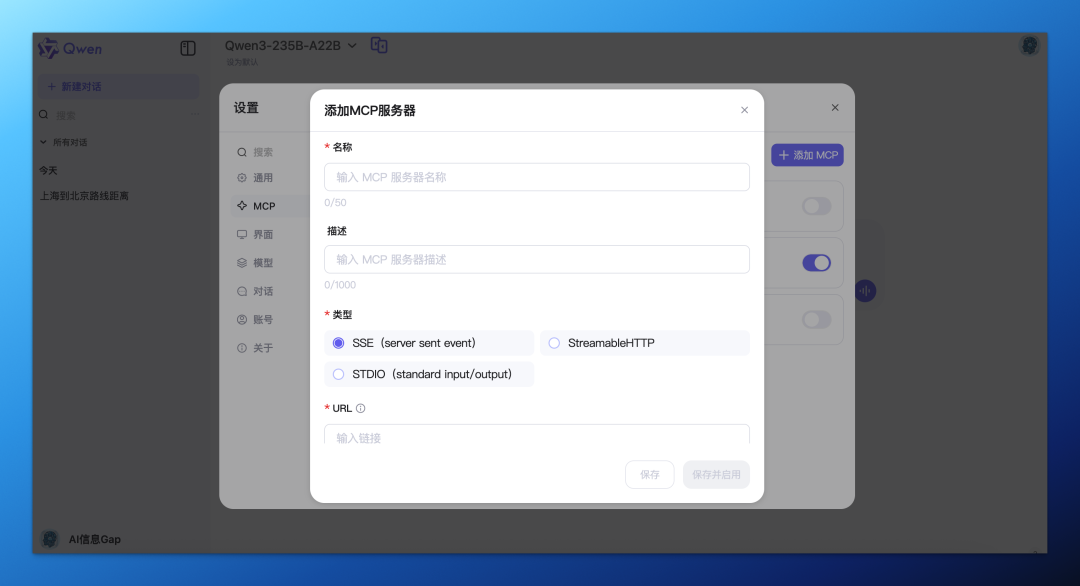Close the 设置 settings panel
The image size is (1080, 586).
tap(835, 107)
